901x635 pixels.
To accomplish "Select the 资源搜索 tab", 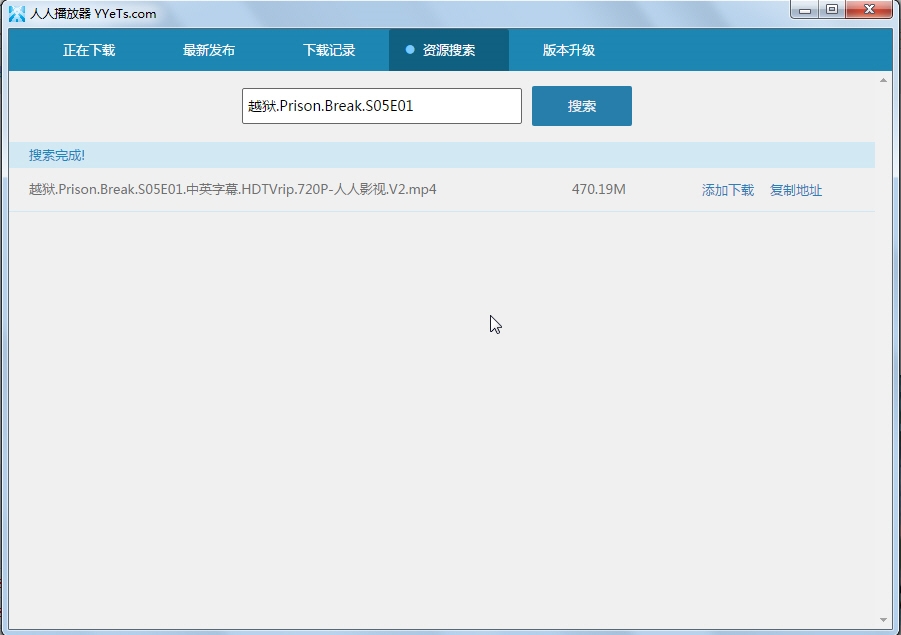I will coord(449,50).
